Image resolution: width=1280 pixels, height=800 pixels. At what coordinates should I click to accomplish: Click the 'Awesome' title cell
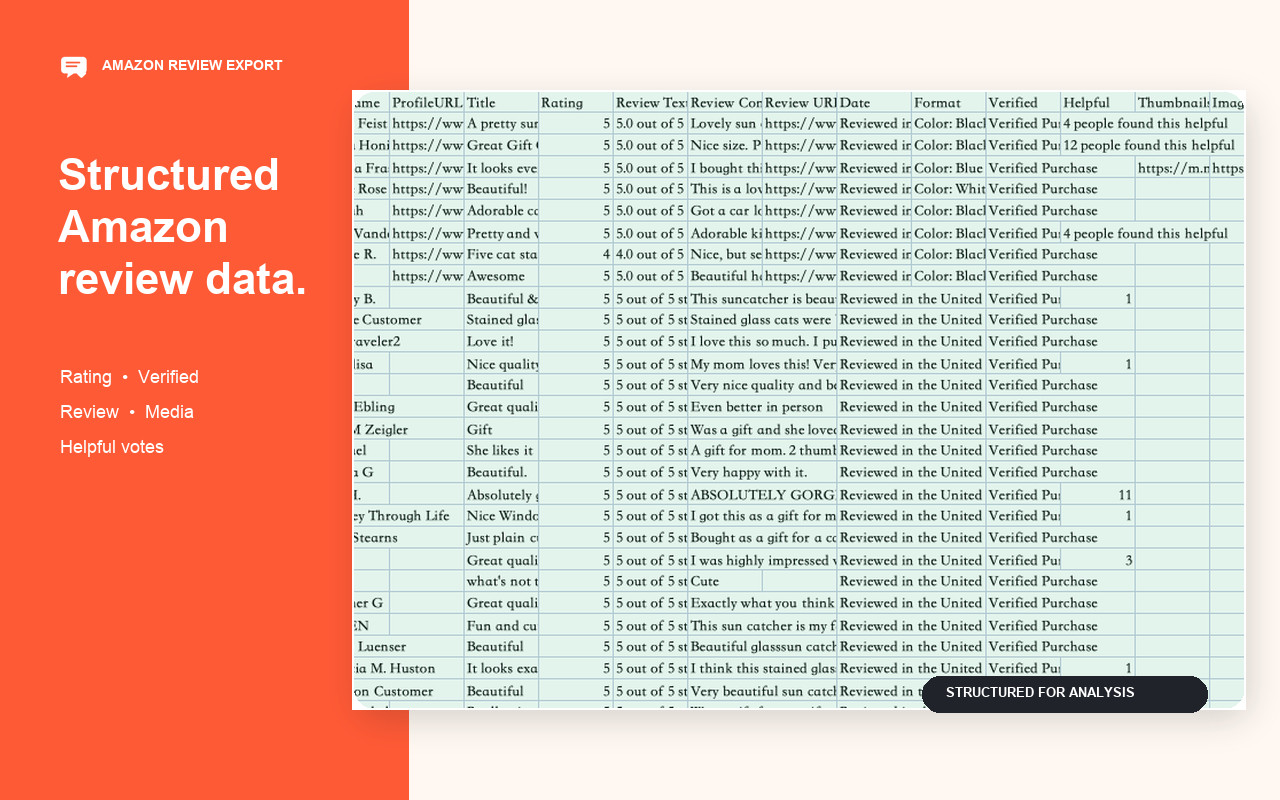tap(501, 276)
